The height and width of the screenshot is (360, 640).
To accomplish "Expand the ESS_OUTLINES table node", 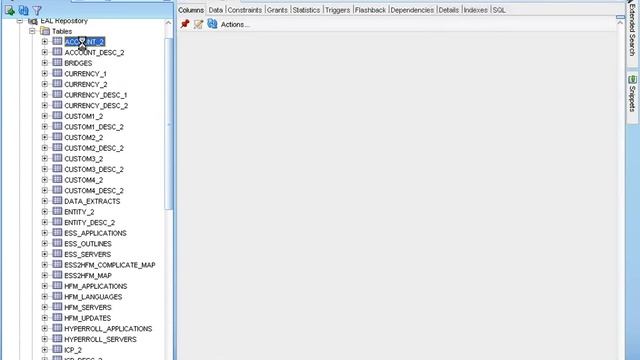I will (x=44, y=243).
